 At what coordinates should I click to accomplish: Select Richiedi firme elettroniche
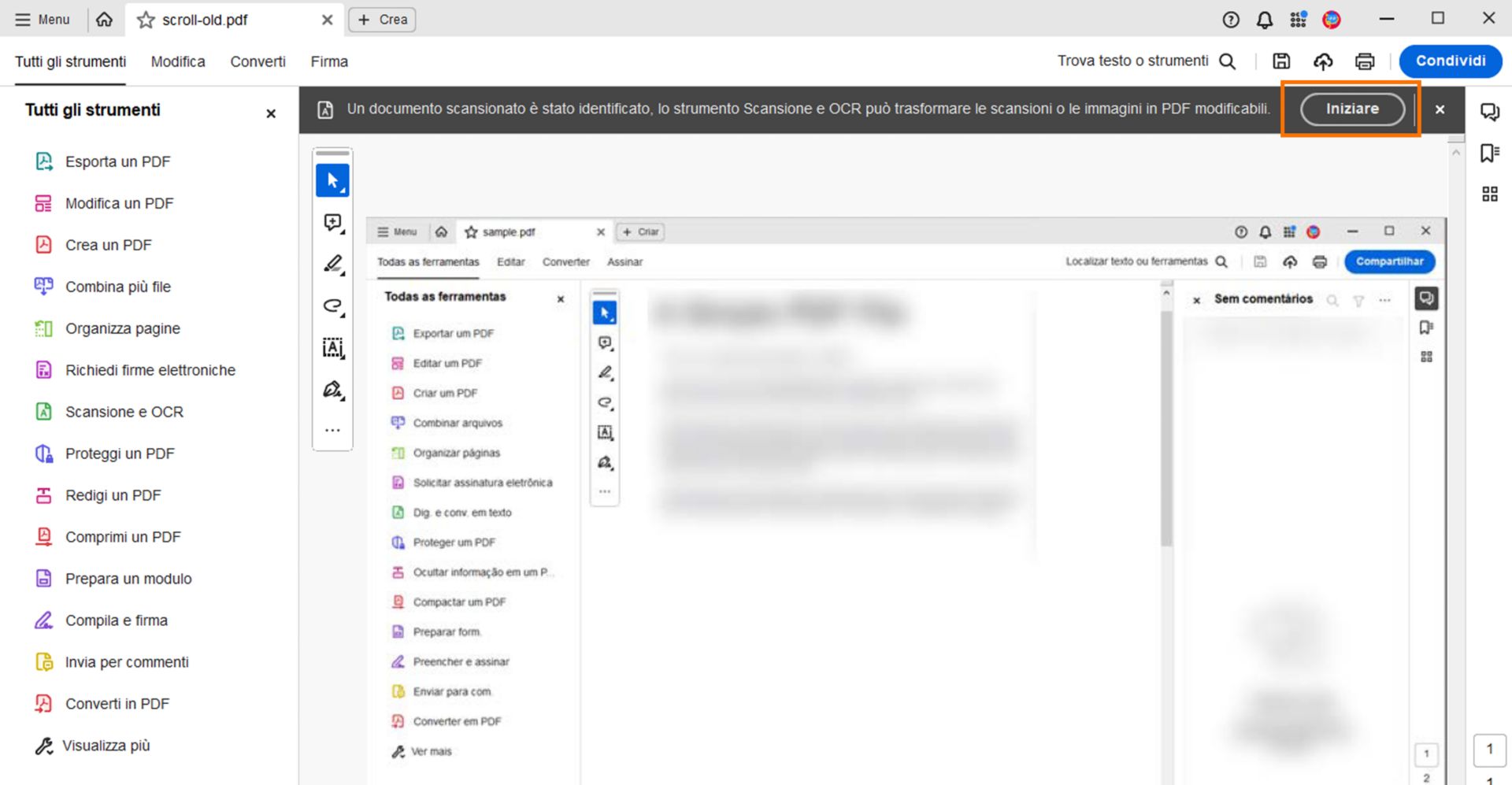[x=135, y=370]
